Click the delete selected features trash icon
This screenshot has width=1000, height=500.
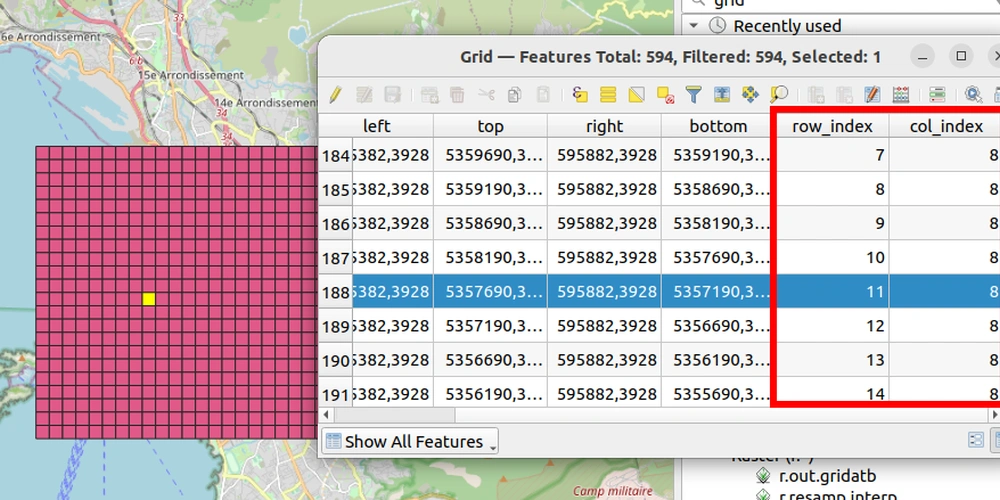click(x=457, y=95)
